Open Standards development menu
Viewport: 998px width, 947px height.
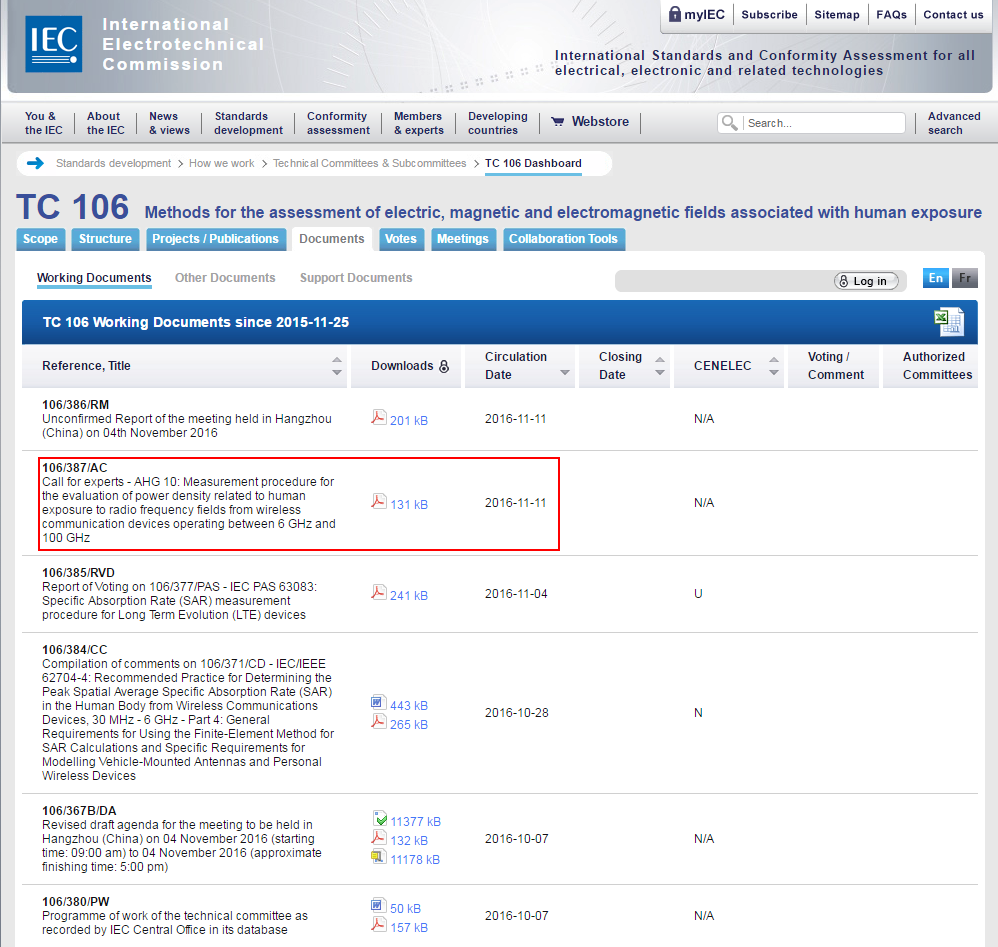pos(248,123)
